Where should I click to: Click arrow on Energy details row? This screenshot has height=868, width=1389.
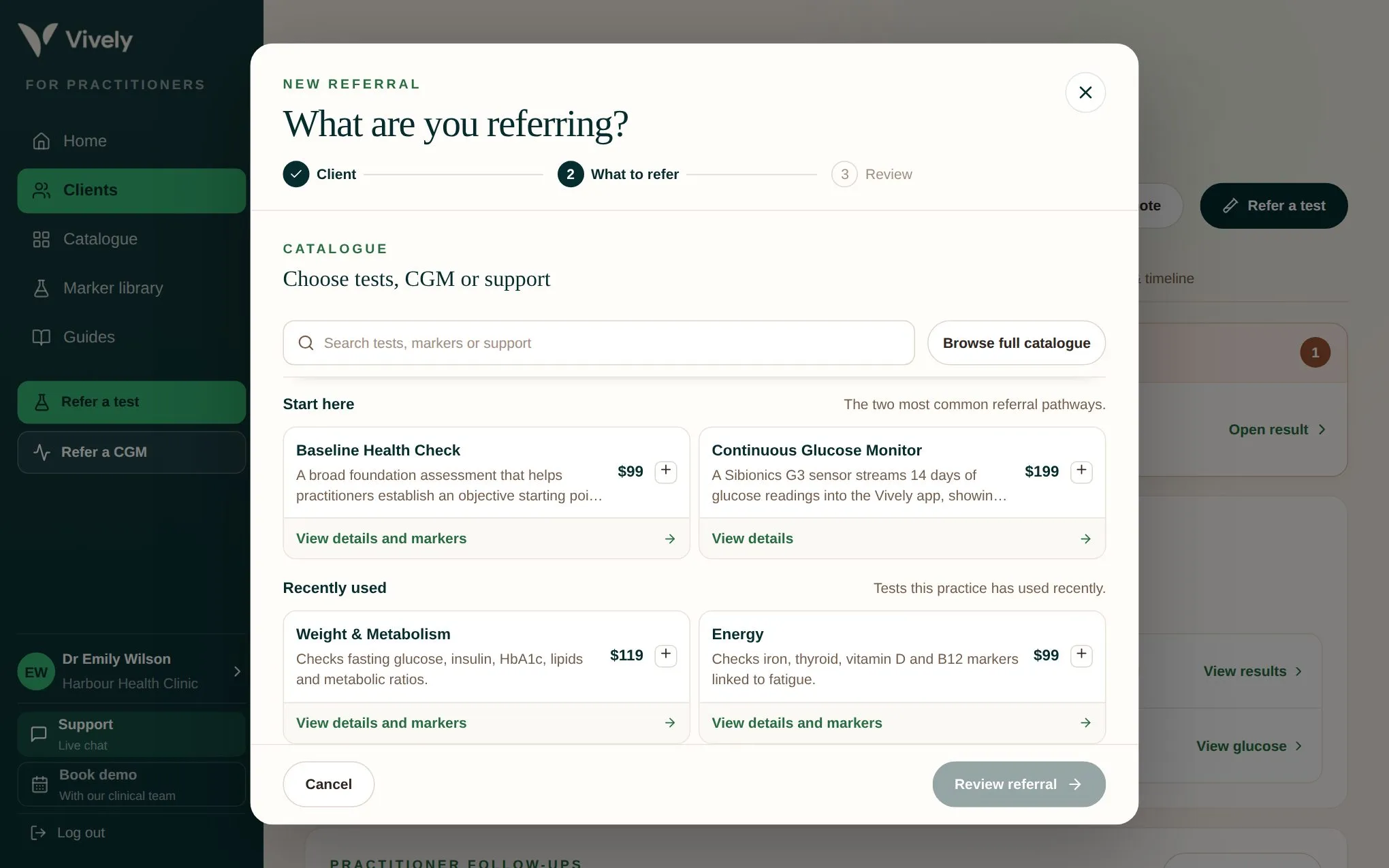(1085, 723)
